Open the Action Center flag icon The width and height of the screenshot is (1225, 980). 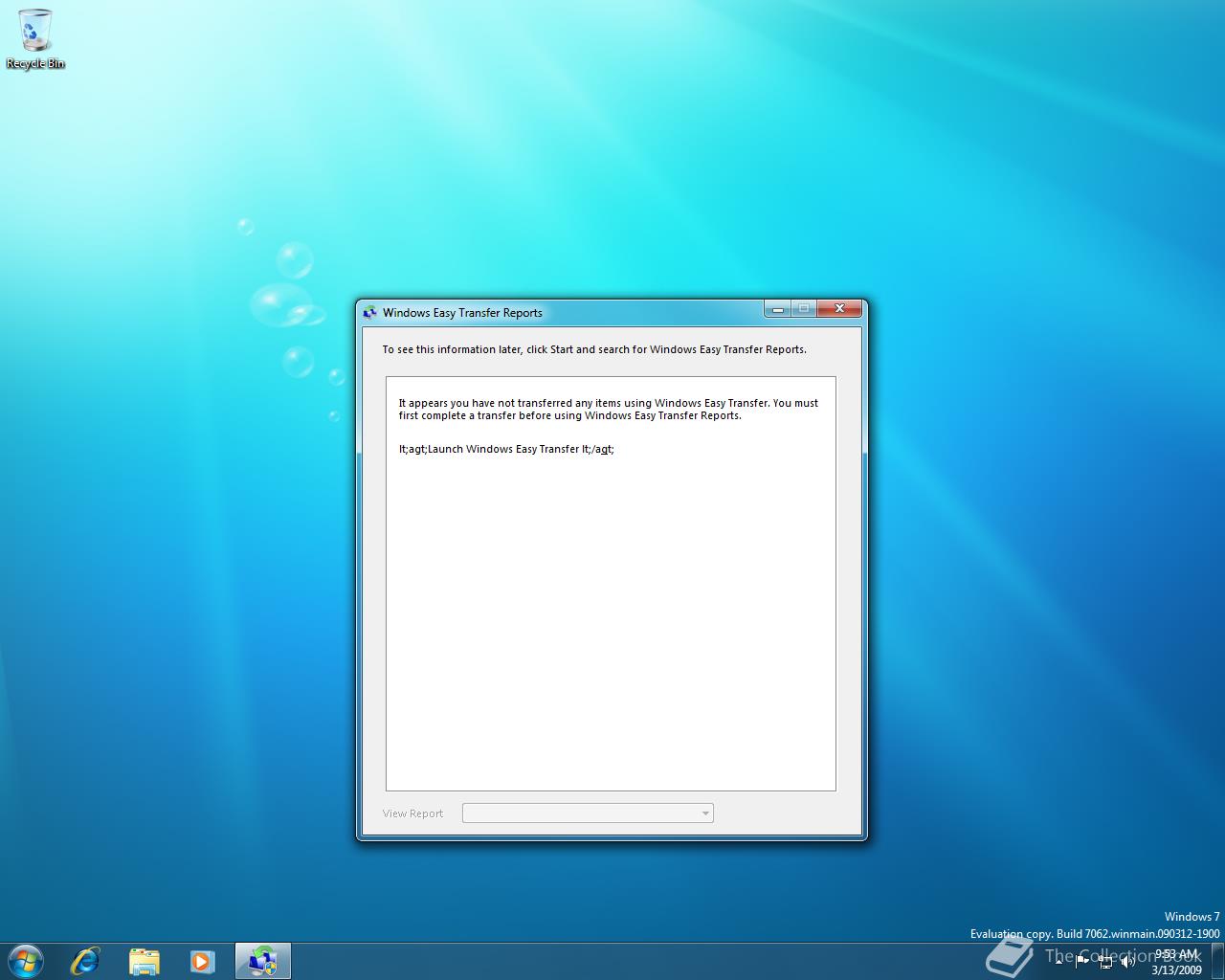[x=1082, y=961]
